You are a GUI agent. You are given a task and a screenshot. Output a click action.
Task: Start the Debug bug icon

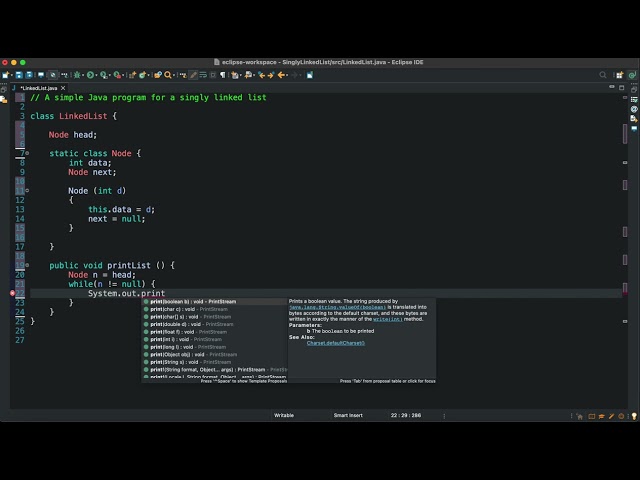(77, 75)
